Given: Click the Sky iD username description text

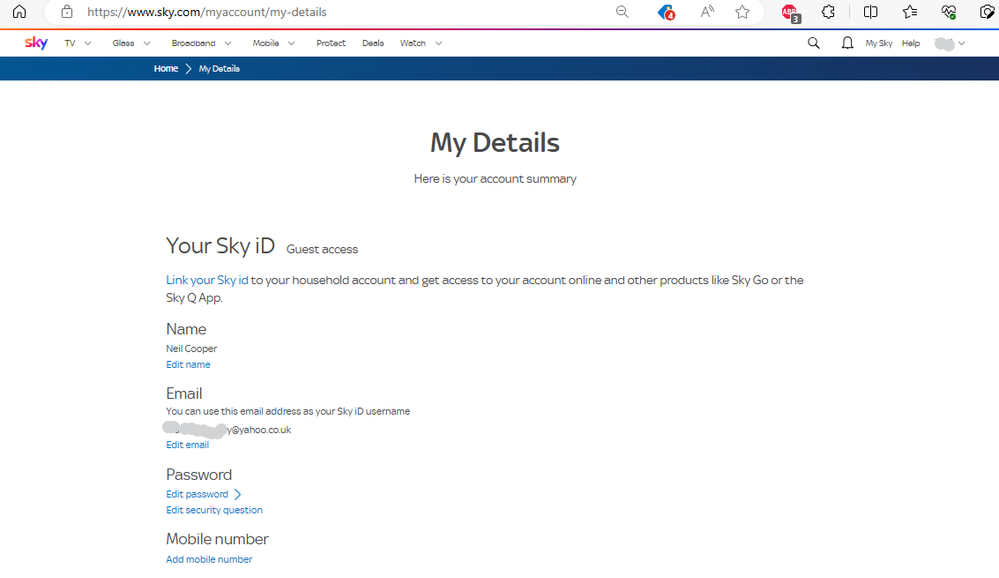Looking at the screenshot, I should click(288, 411).
